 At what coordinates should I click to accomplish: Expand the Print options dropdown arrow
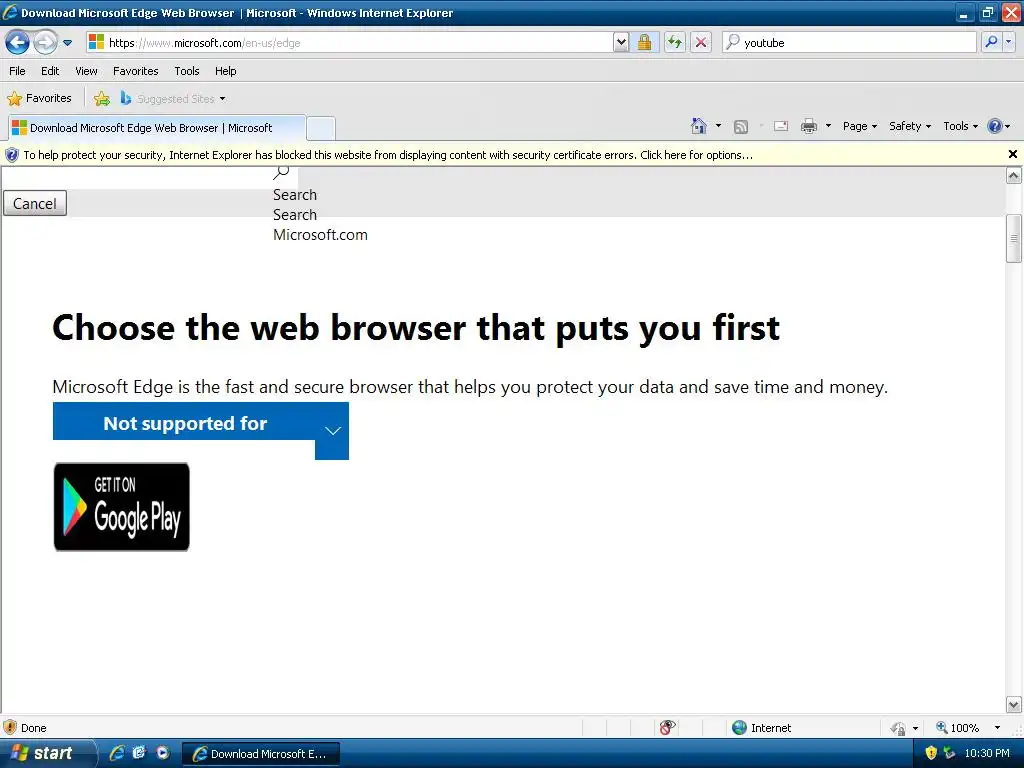(828, 126)
